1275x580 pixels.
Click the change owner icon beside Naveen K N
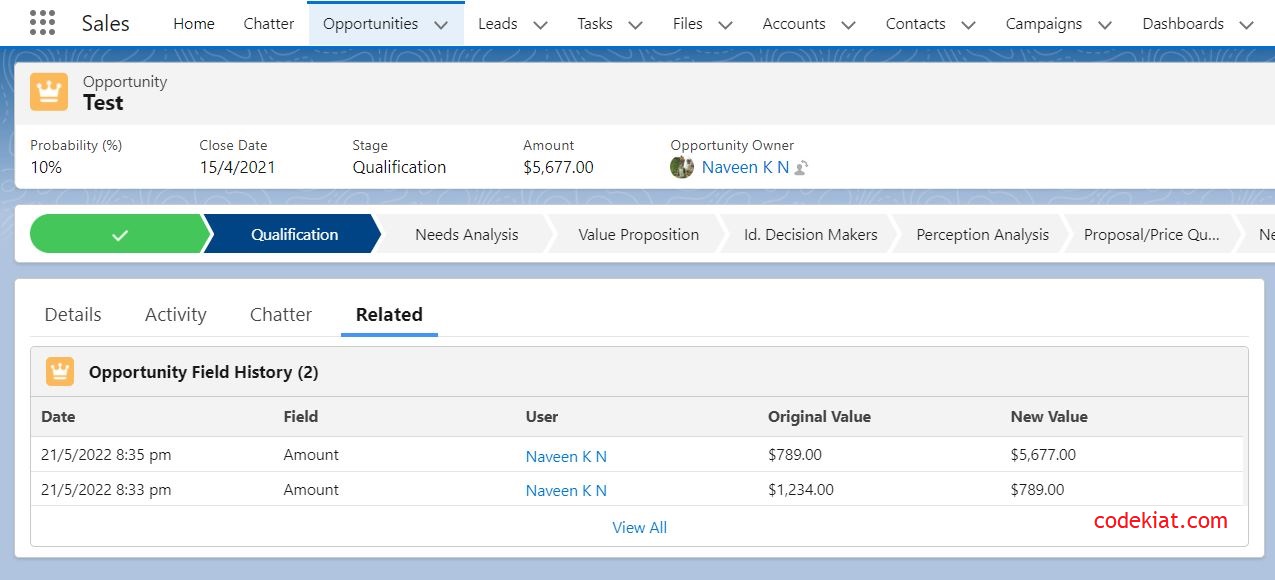click(x=801, y=168)
